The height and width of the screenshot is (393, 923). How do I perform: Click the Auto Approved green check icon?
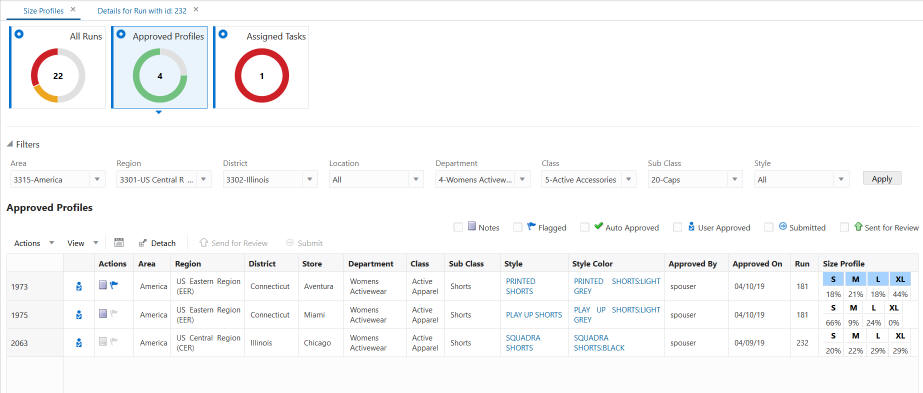pyautogui.click(x=599, y=226)
